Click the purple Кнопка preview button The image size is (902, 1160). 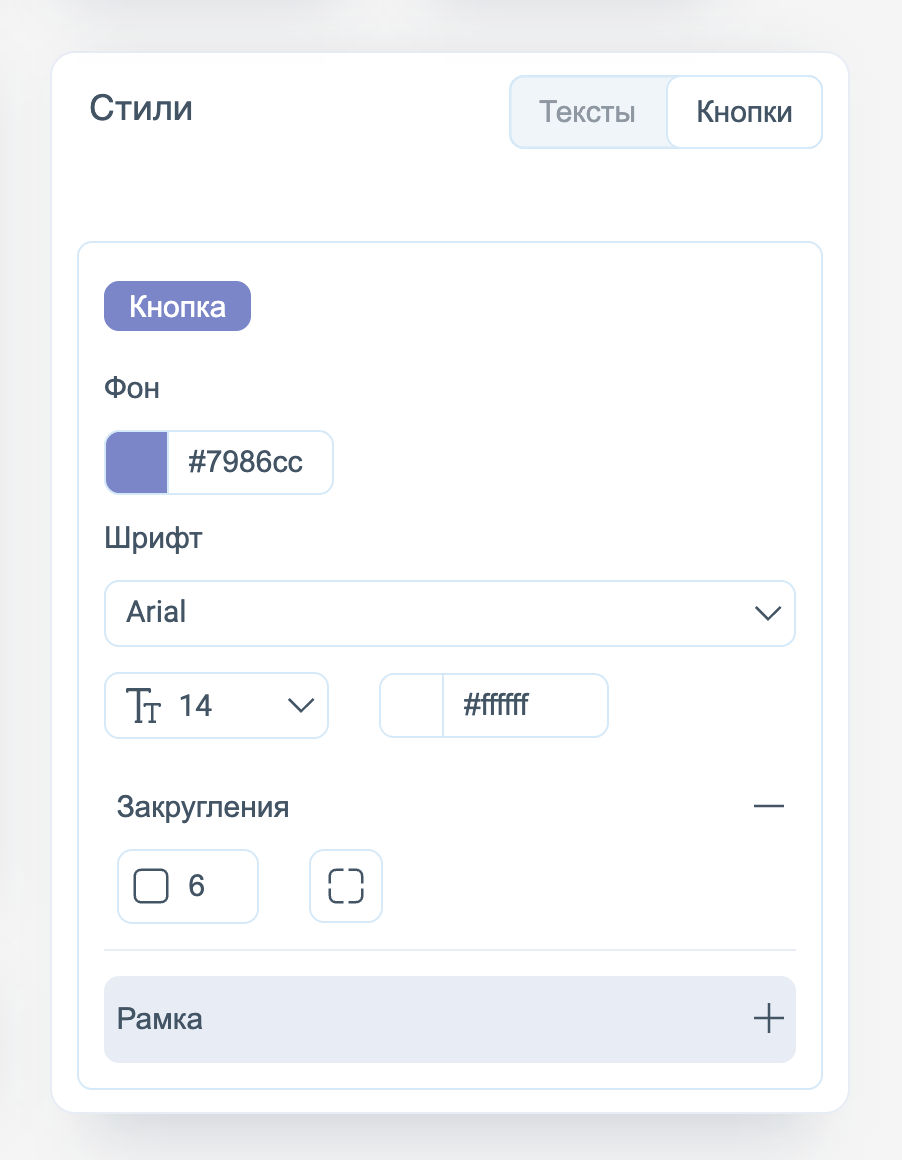[177, 306]
